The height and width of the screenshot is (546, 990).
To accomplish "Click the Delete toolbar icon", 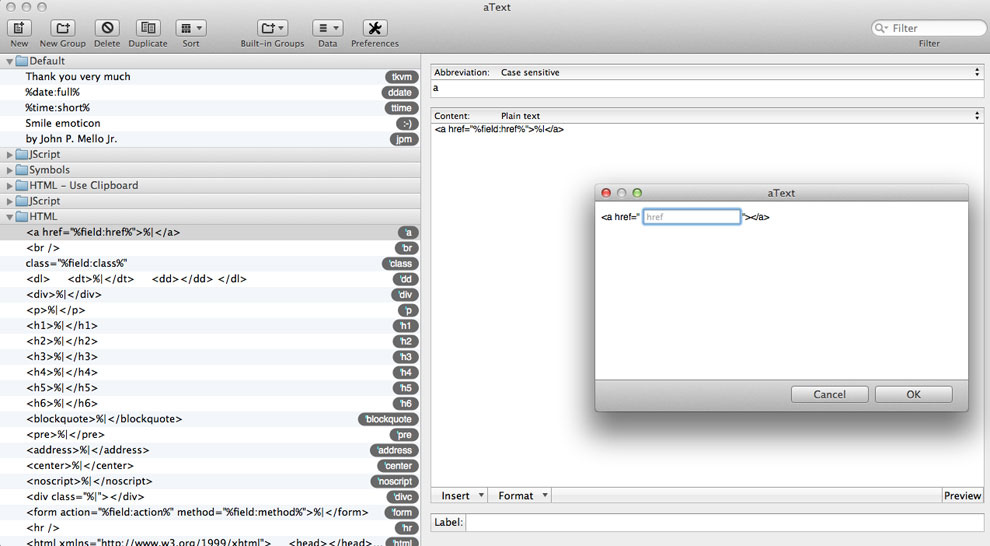I will click(x=107, y=28).
